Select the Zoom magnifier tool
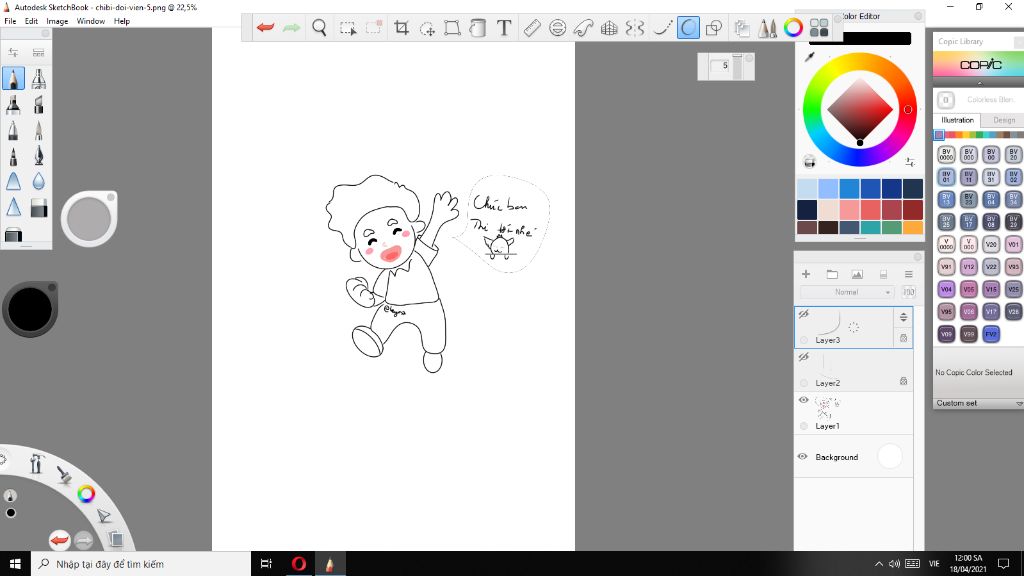1024x576 pixels. tap(319, 27)
